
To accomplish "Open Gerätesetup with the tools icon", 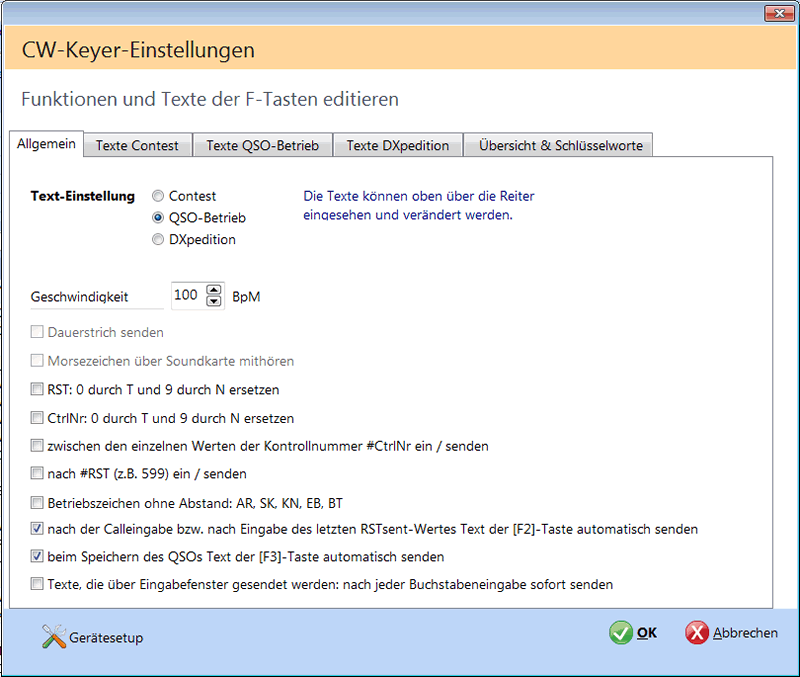I will coord(54,637).
